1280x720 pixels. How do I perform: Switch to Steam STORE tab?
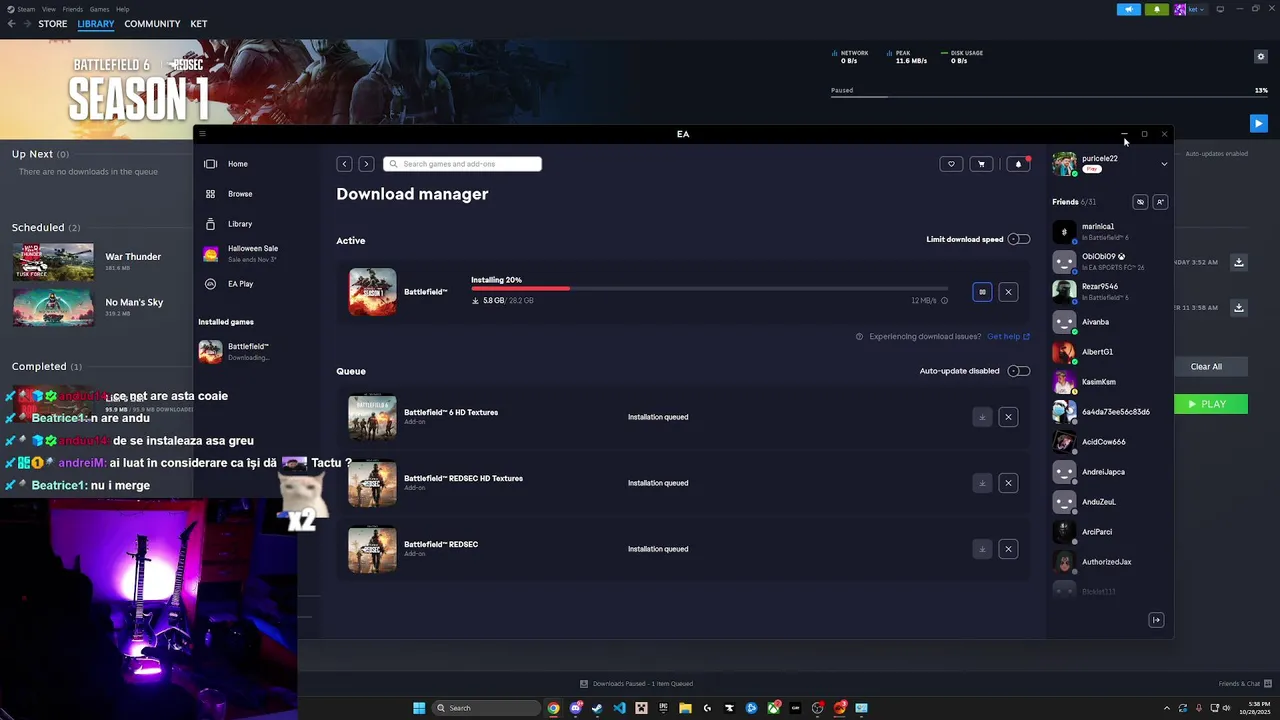coord(53,24)
